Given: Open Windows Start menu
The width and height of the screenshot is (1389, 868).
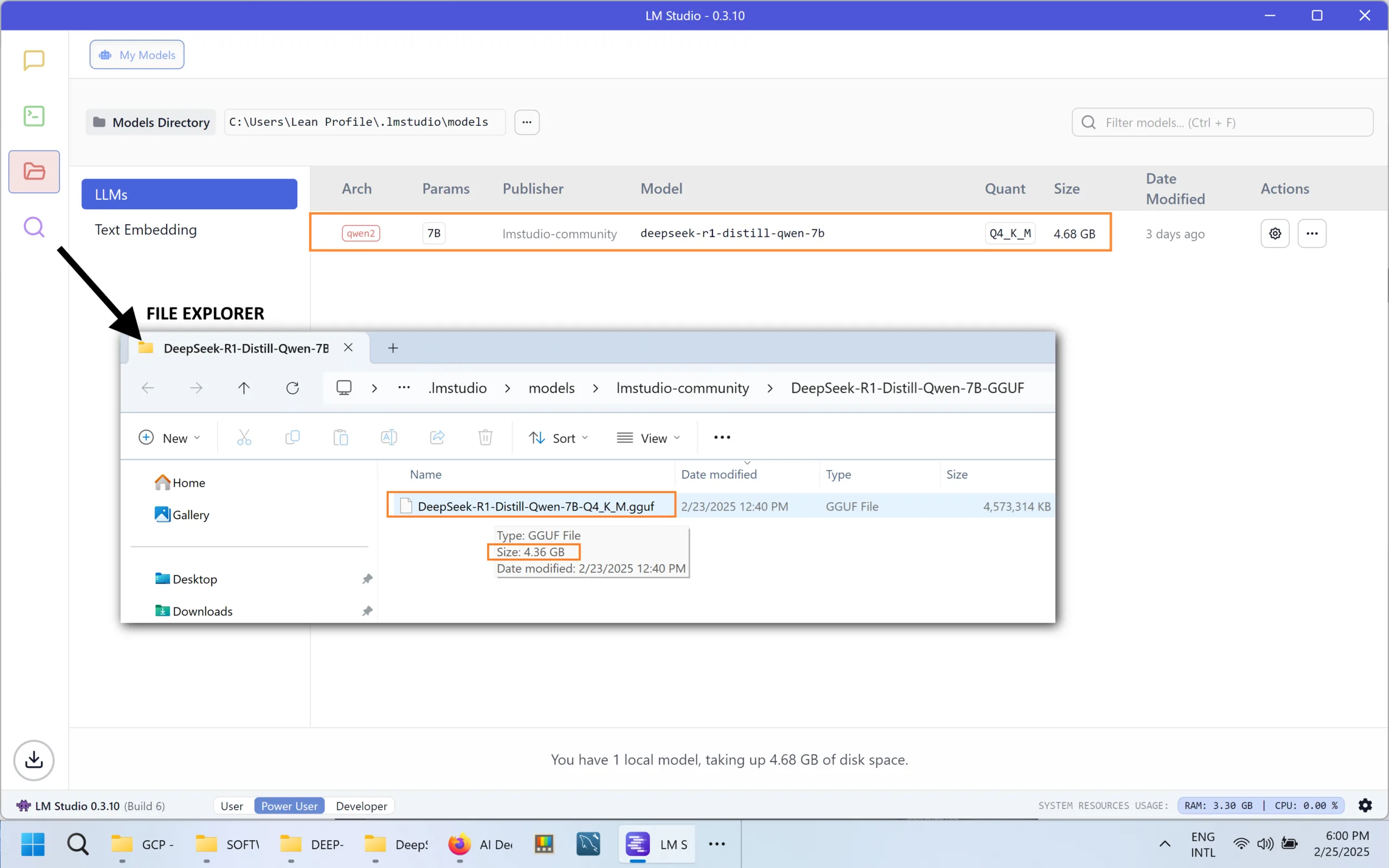Looking at the screenshot, I should (x=33, y=844).
